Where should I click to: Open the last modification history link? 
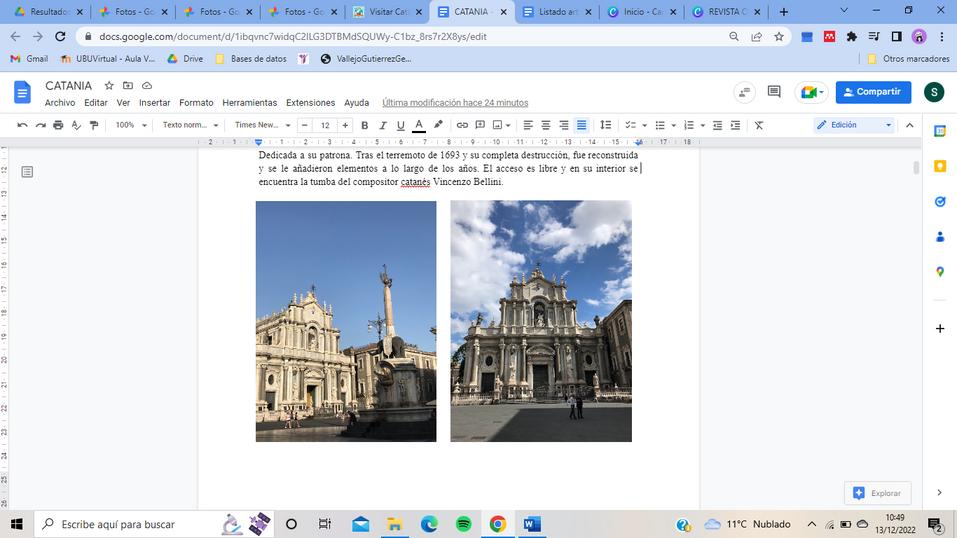tap(455, 103)
